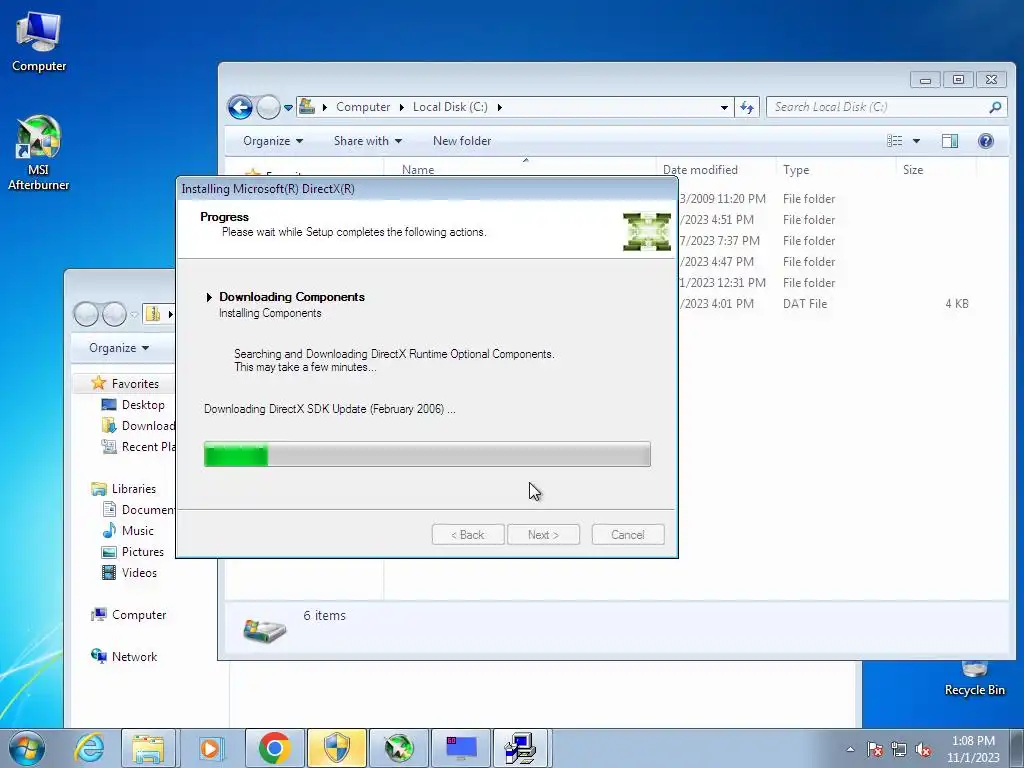Open Google Chrome from taskbar
Image resolution: width=1024 pixels, height=768 pixels.
pyautogui.click(x=274, y=748)
